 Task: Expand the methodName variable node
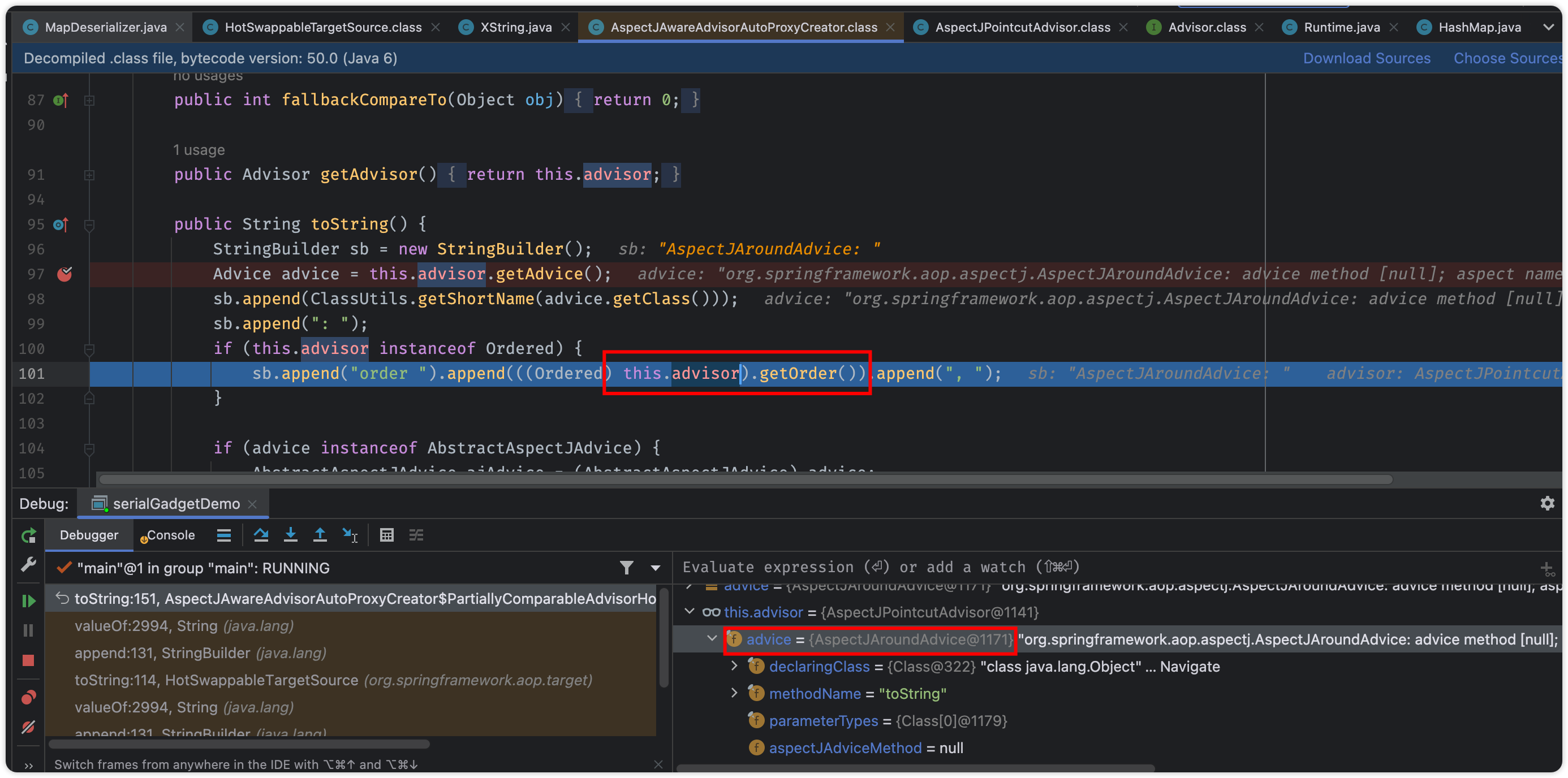(734, 693)
